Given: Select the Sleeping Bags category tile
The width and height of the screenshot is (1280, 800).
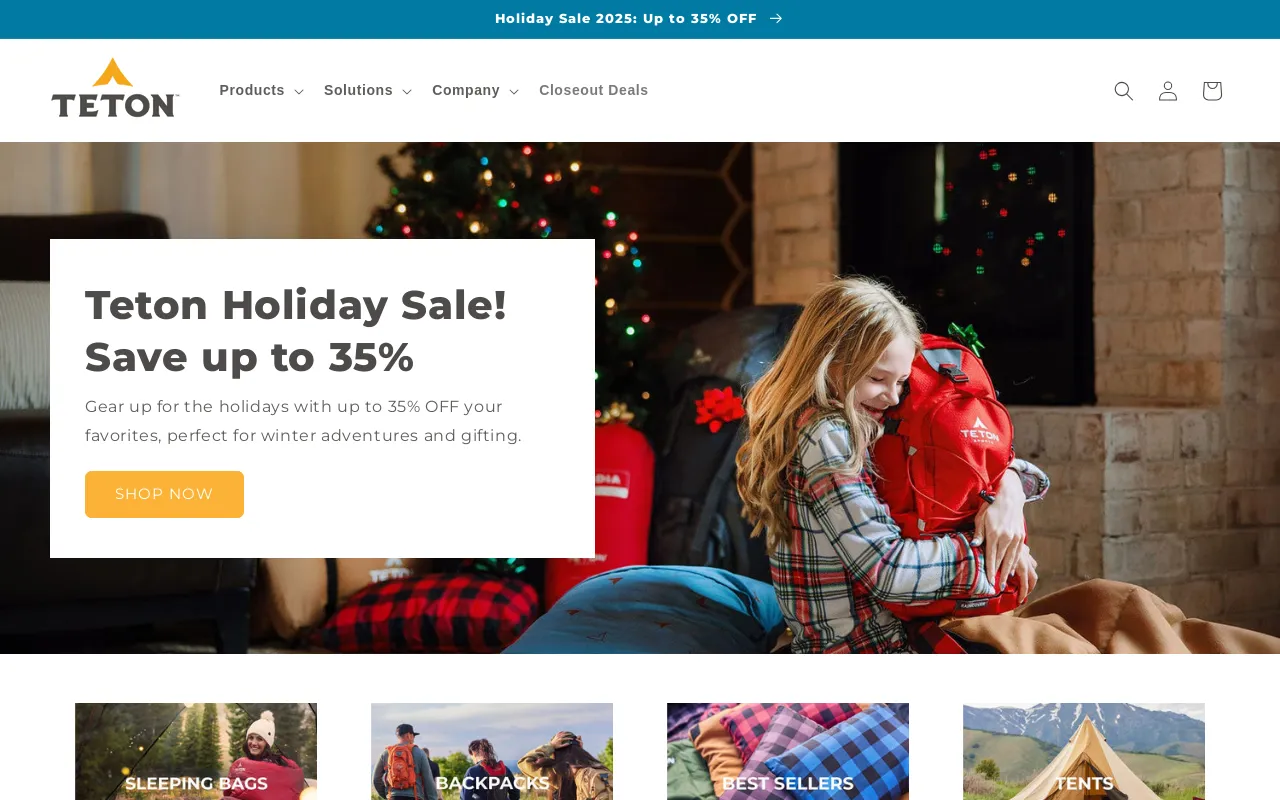Looking at the screenshot, I should click(196, 752).
